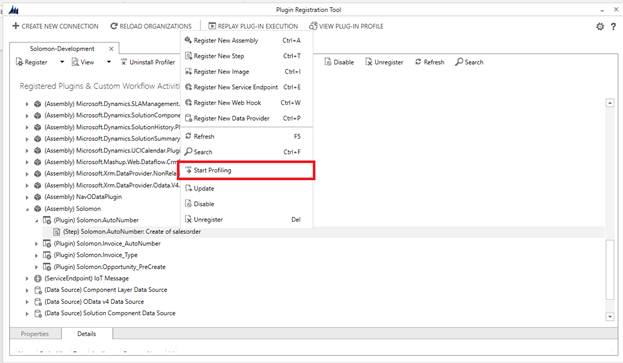Click the toolbar Refresh icon
Viewport: 623px width, 363px height.
tap(418, 62)
